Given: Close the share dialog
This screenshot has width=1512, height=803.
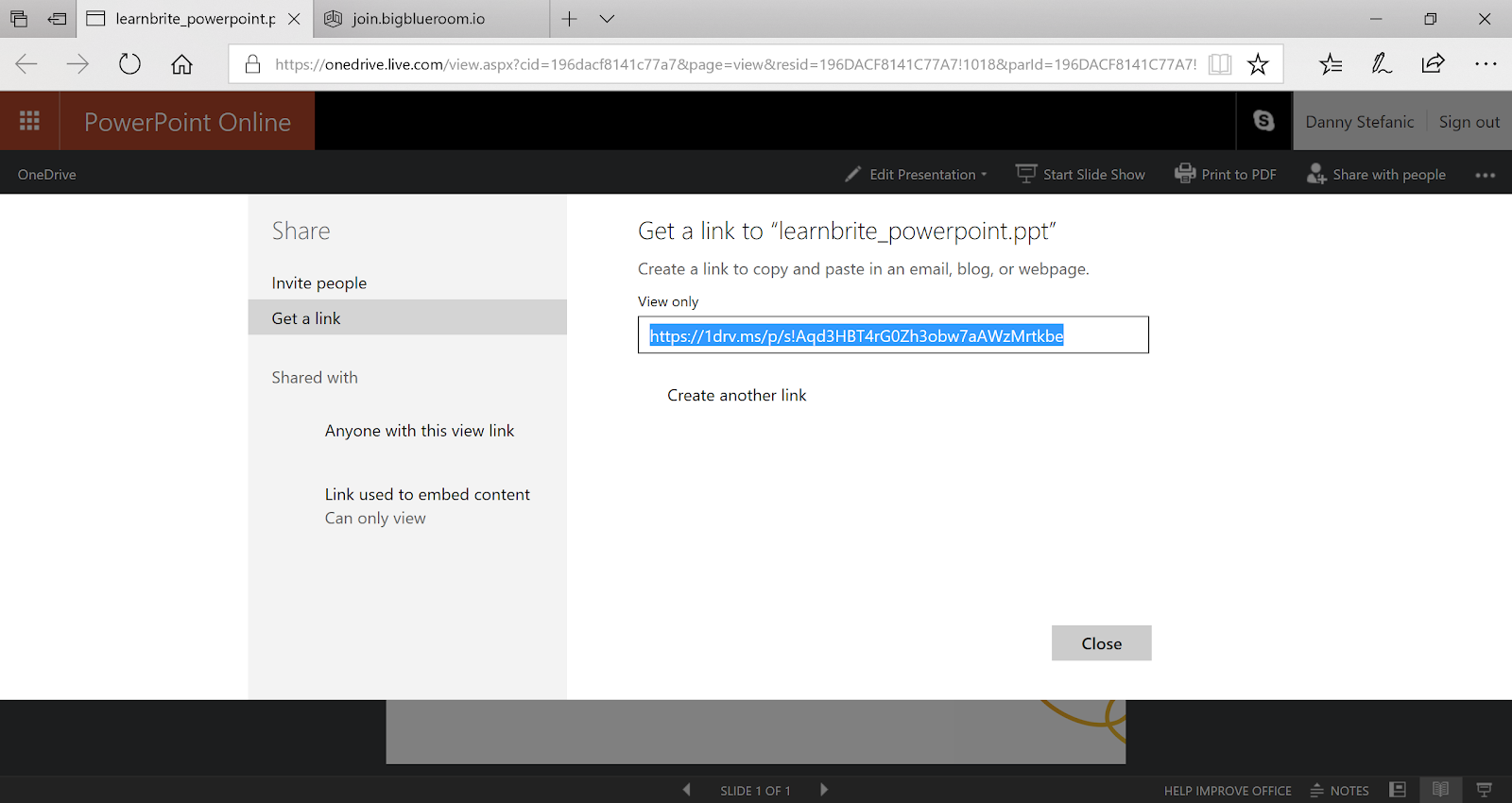Looking at the screenshot, I should tap(1101, 643).
